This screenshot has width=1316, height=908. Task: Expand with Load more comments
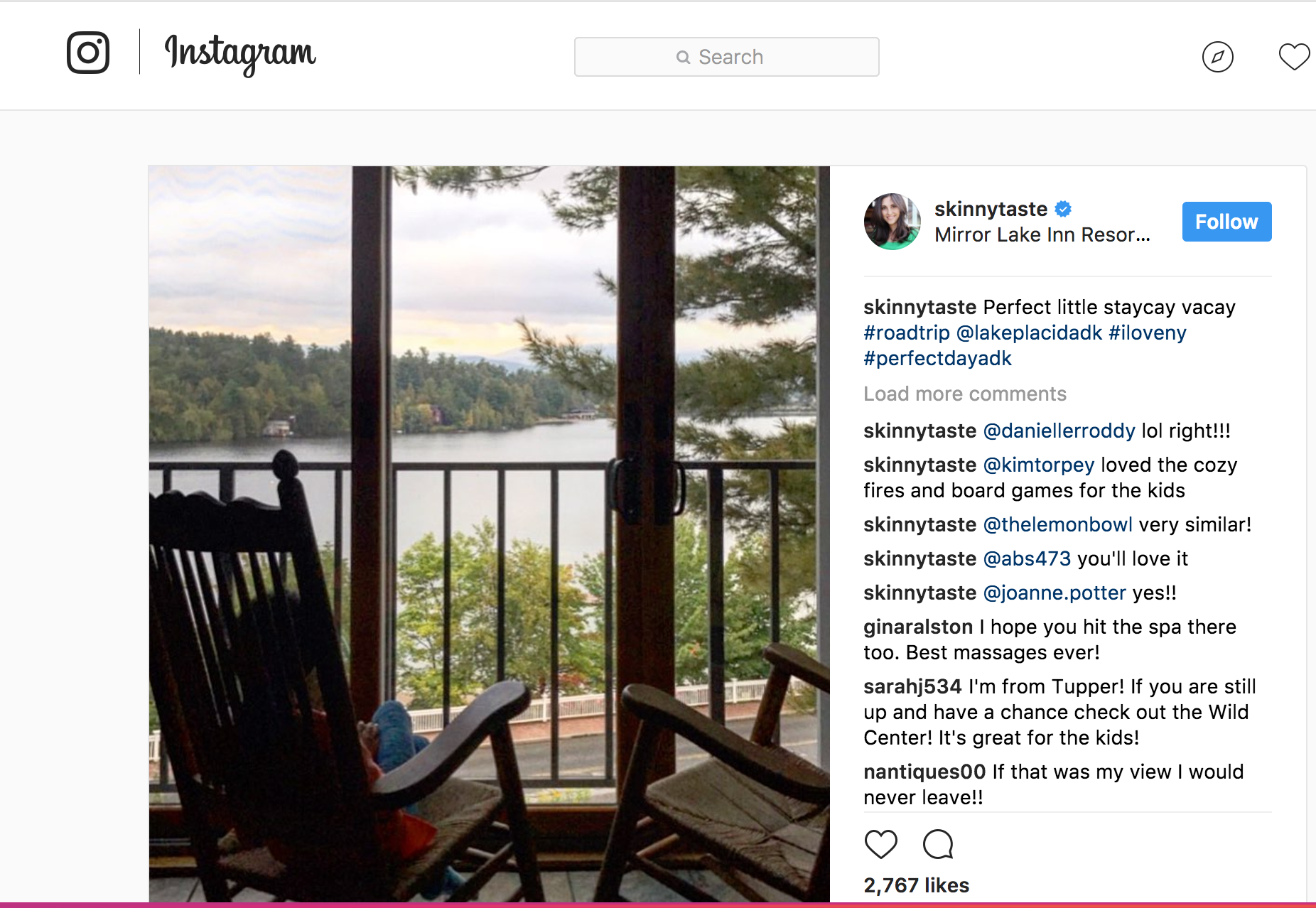click(964, 394)
